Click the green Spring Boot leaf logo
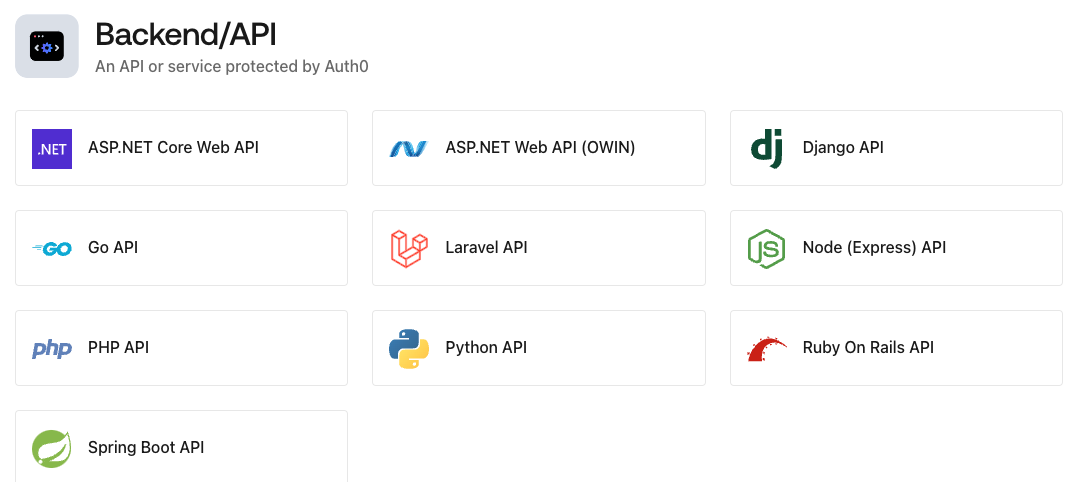Image resolution: width=1091 pixels, height=482 pixels. click(x=51, y=449)
